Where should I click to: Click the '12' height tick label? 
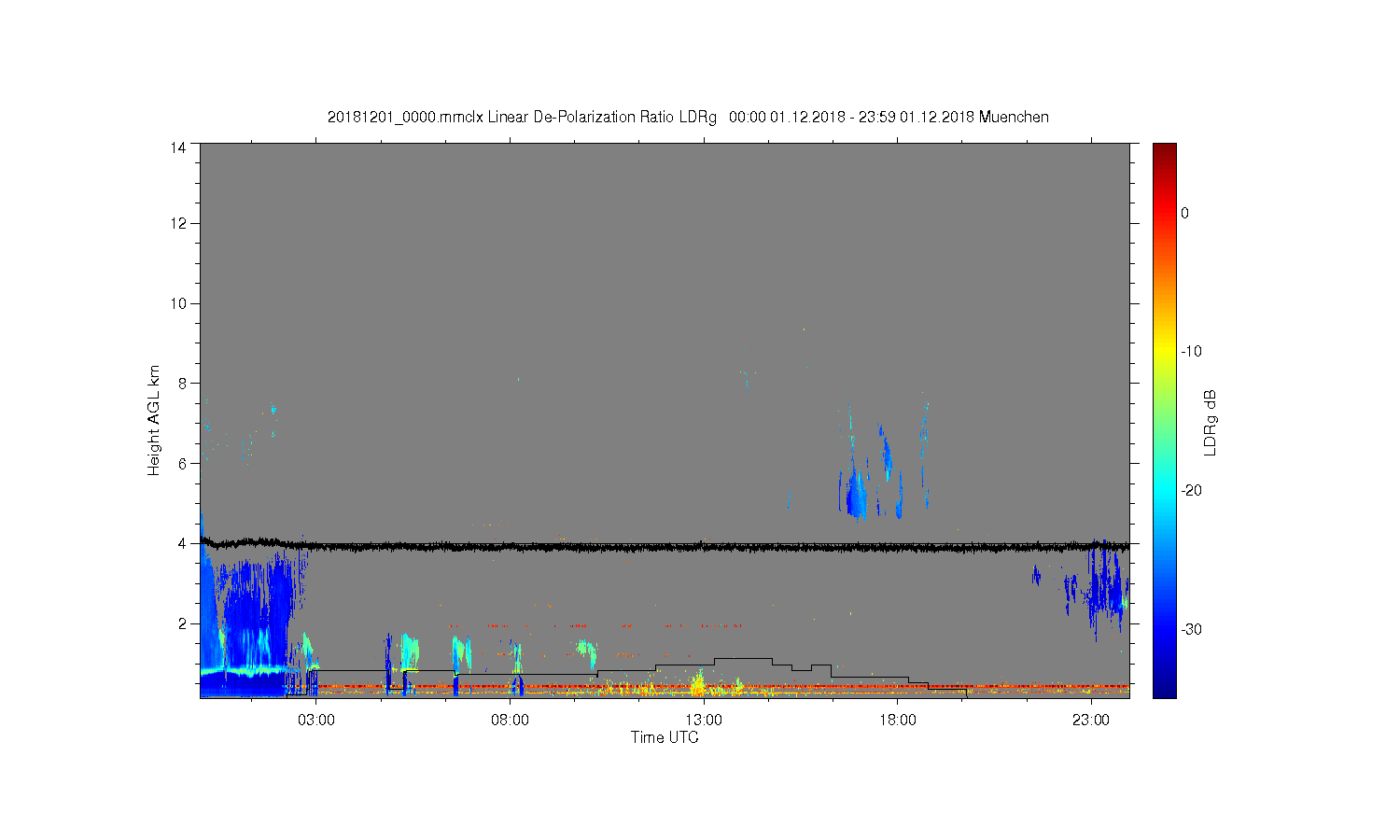(x=178, y=223)
